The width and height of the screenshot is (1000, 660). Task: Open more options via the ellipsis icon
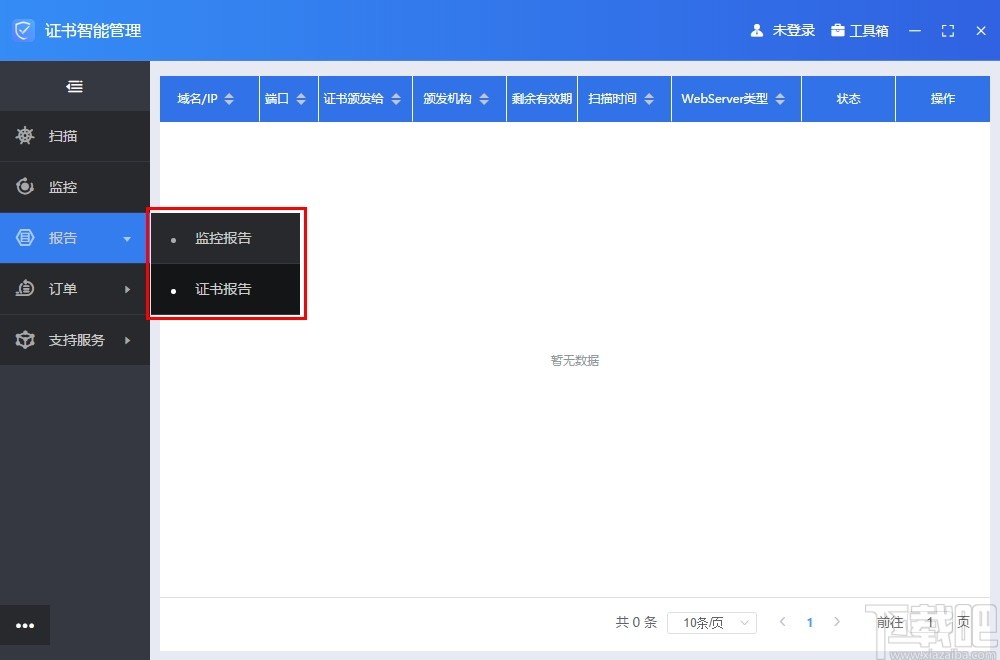point(25,625)
